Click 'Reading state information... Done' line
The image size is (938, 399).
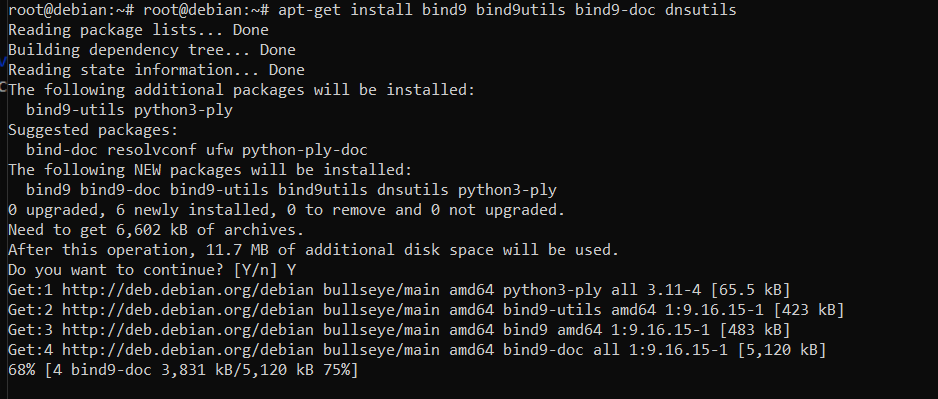156,70
